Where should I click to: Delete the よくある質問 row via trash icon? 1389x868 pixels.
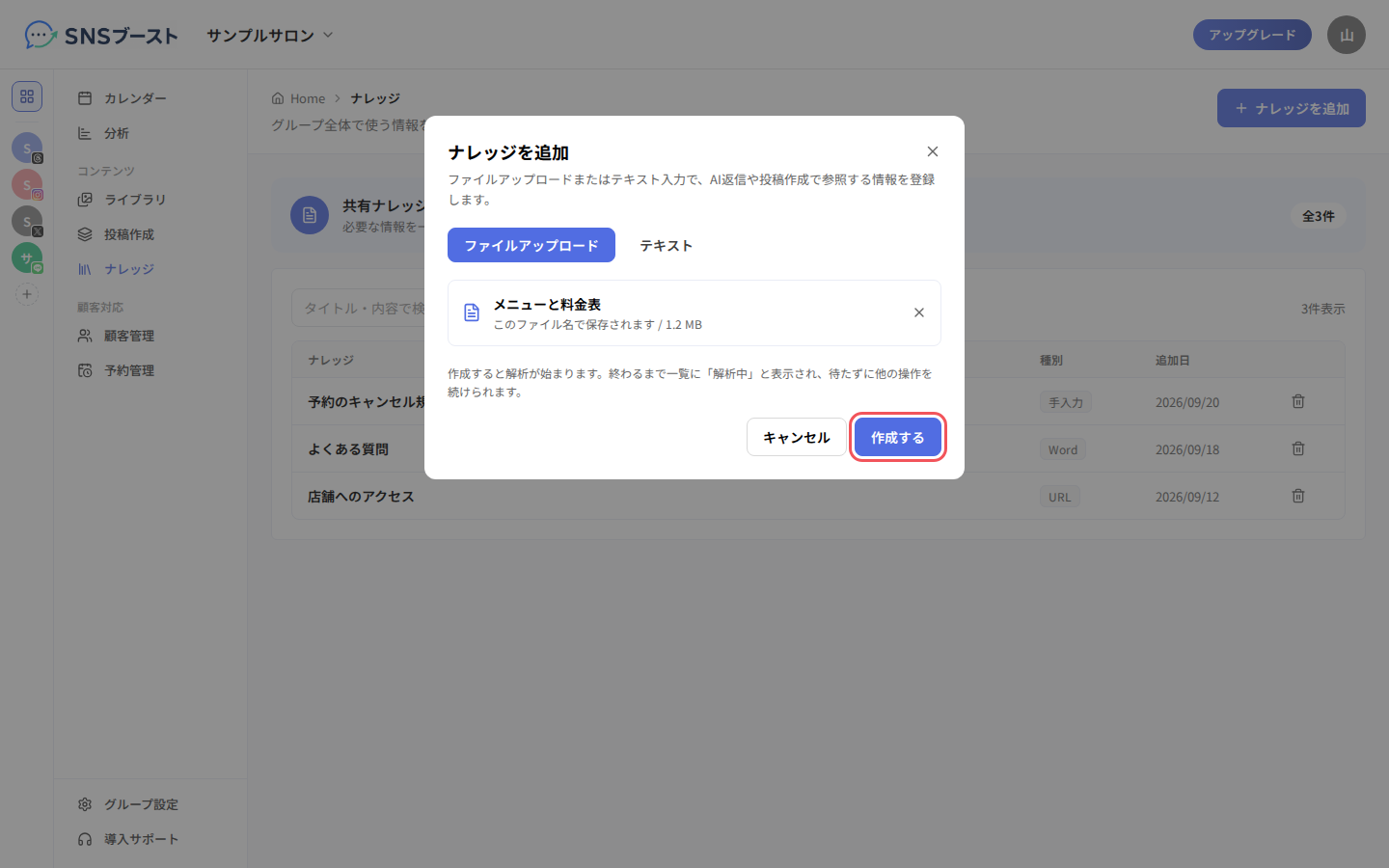pyautogui.click(x=1298, y=448)
